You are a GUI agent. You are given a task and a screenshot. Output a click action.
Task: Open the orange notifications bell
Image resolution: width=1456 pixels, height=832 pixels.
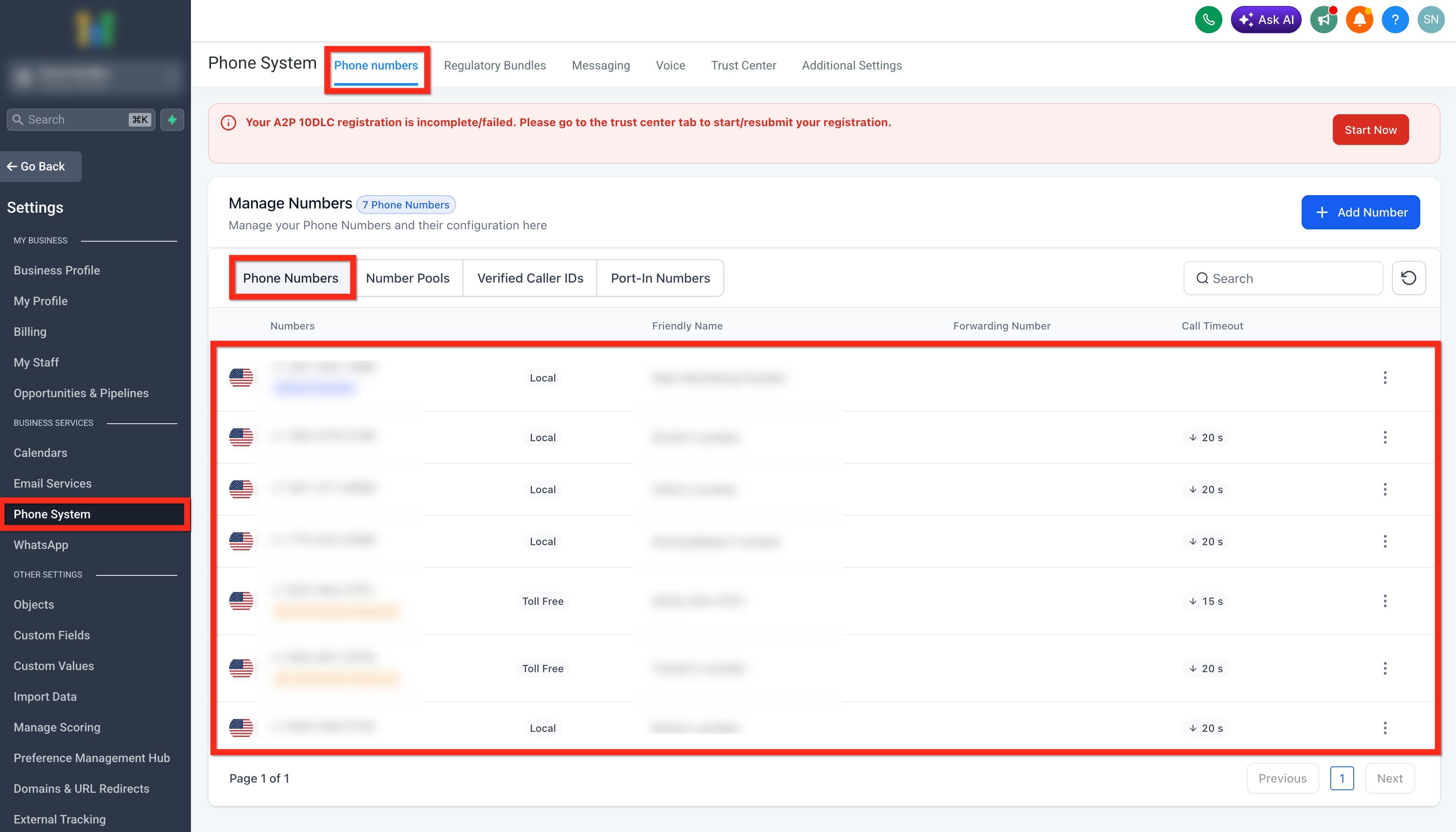[1359, 20]
